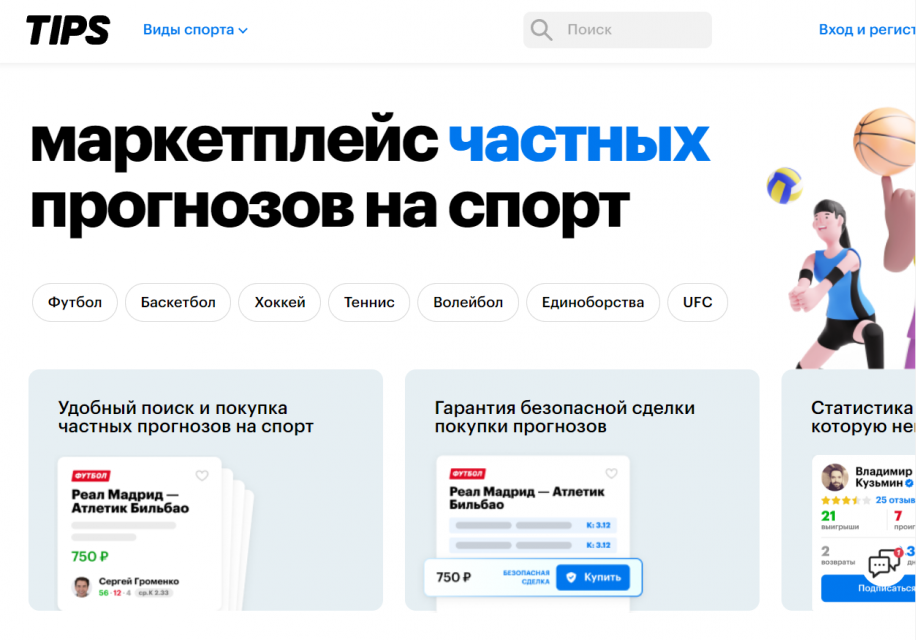Select the Футбол filter chip
Viewport: 916px width, 640px height.
pyautogui.click(x=74, y=302)
